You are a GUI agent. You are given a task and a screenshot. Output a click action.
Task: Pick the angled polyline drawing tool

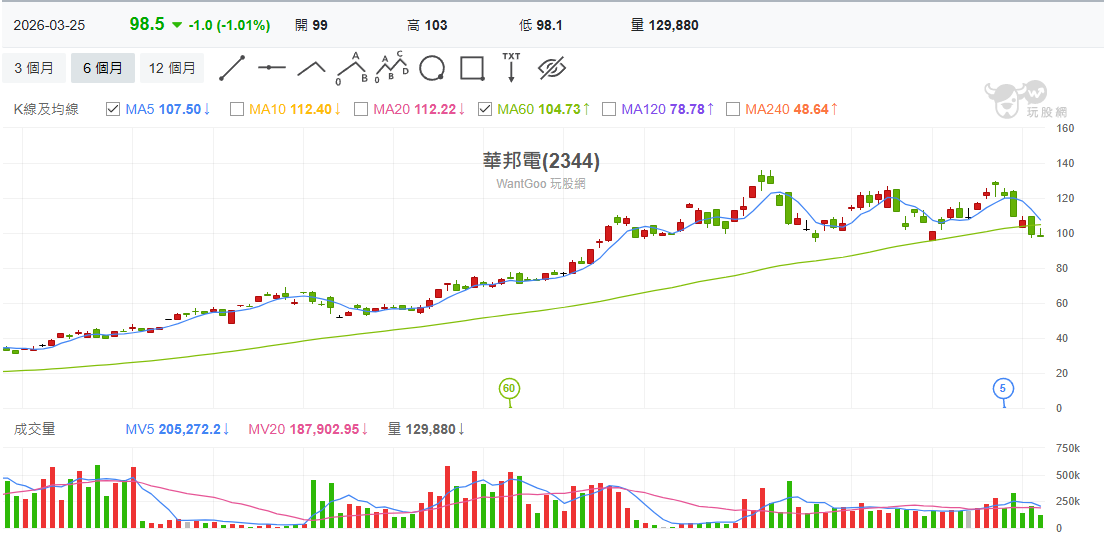point(311,68)
